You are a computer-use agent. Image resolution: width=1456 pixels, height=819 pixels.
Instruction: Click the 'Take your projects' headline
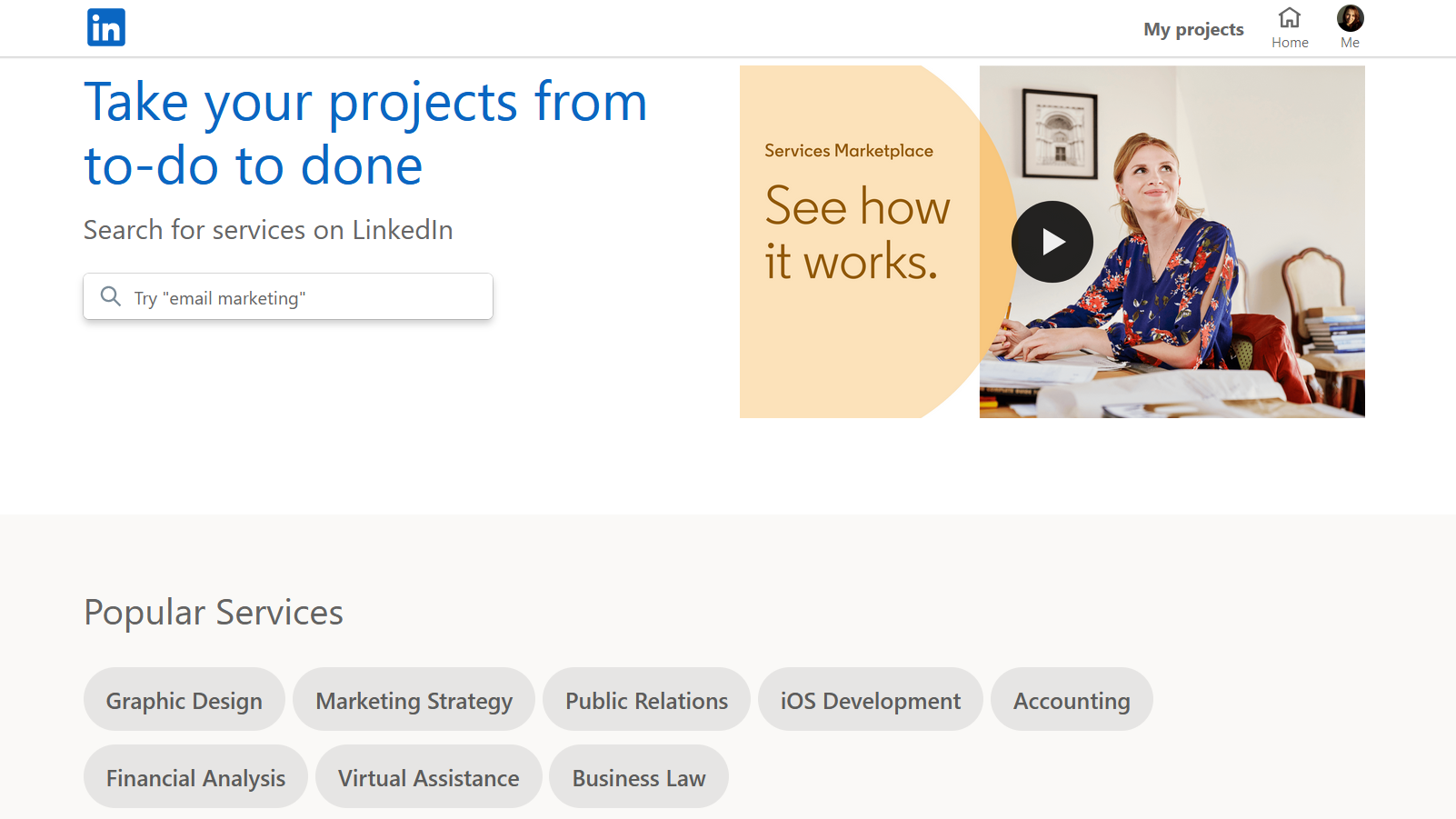coord(364,132)
